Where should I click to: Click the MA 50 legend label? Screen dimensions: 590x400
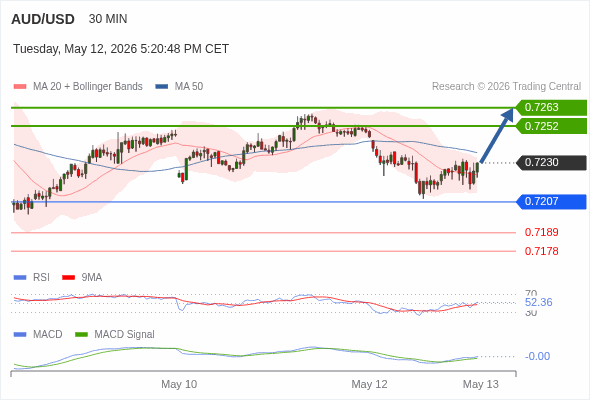[189, 87]
